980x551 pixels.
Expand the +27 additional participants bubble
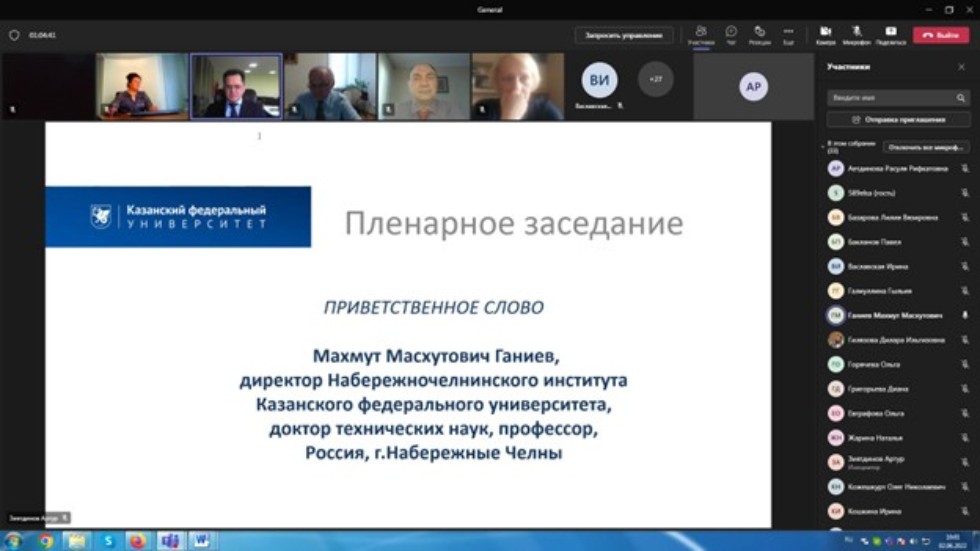pos(656,79)
